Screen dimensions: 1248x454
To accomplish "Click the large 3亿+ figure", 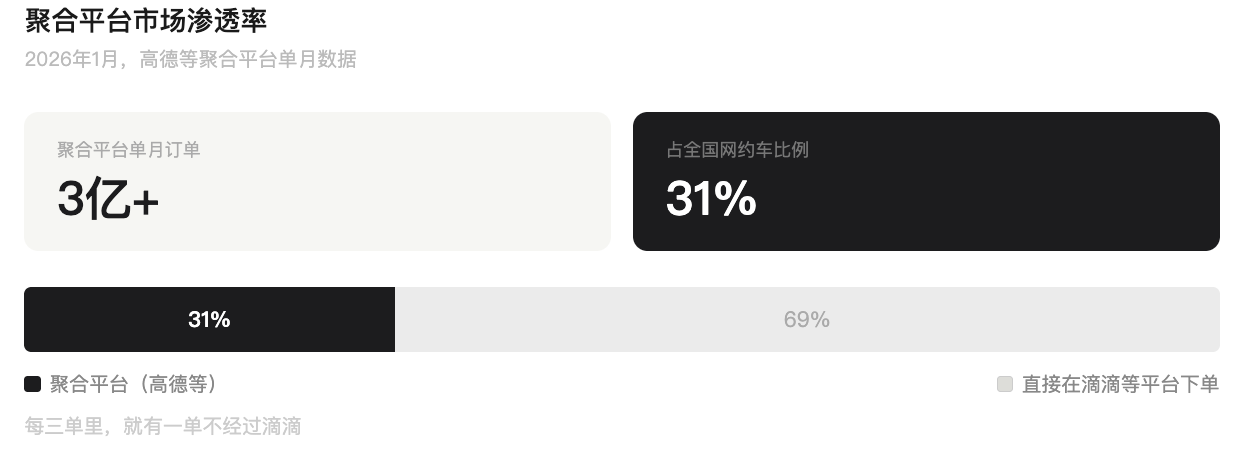I will (107, 200).
